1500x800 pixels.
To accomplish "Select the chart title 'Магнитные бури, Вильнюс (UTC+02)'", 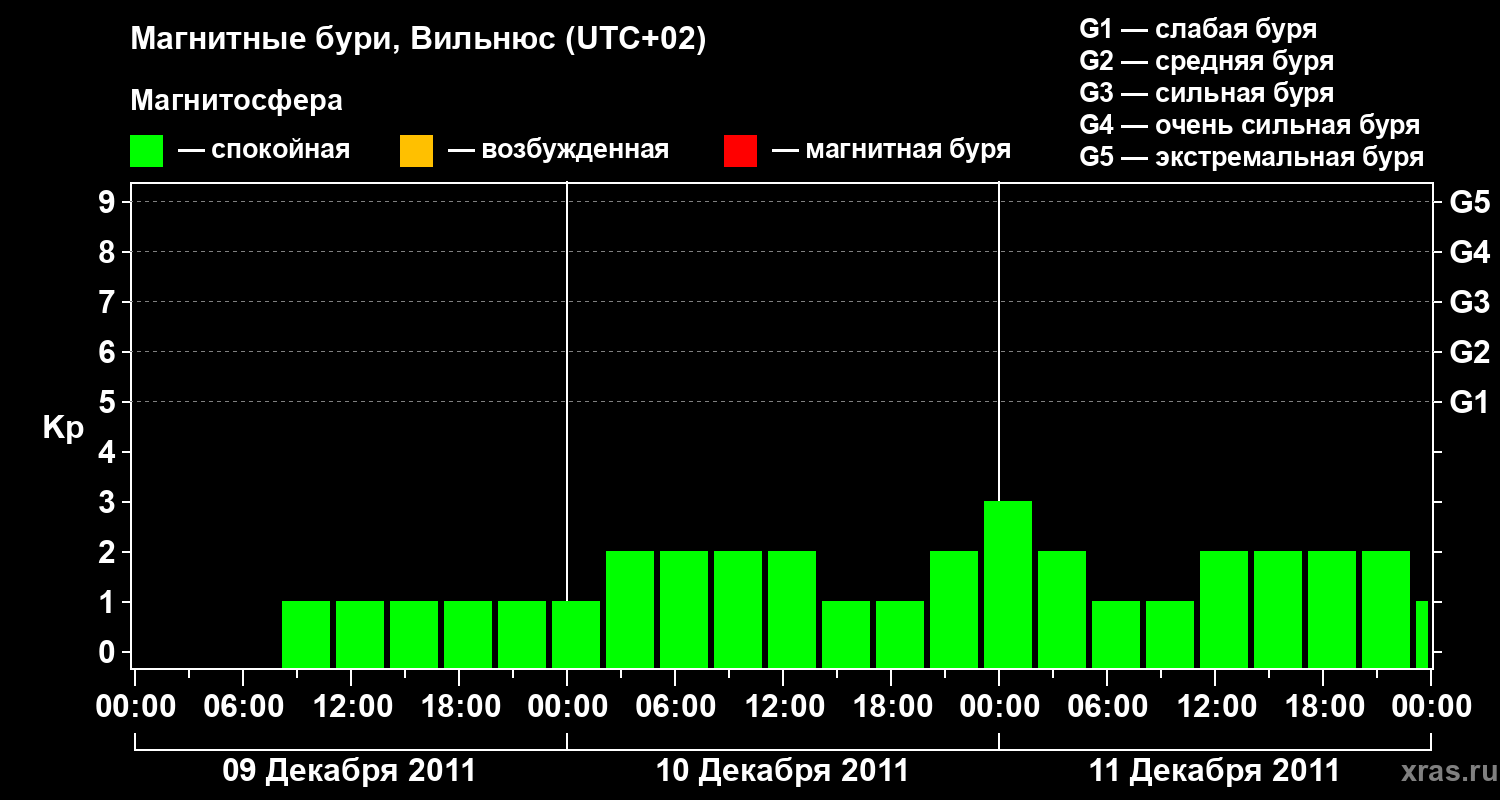I will [418, 41].
